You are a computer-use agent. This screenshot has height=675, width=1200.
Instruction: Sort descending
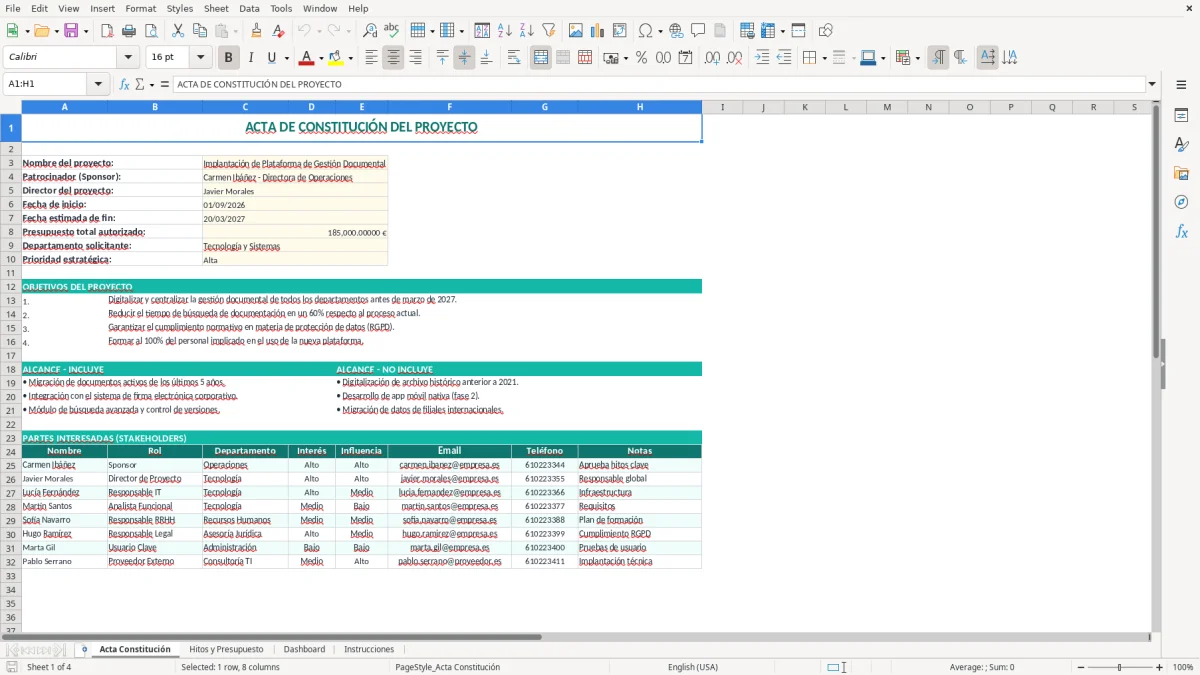click(527, 31)
